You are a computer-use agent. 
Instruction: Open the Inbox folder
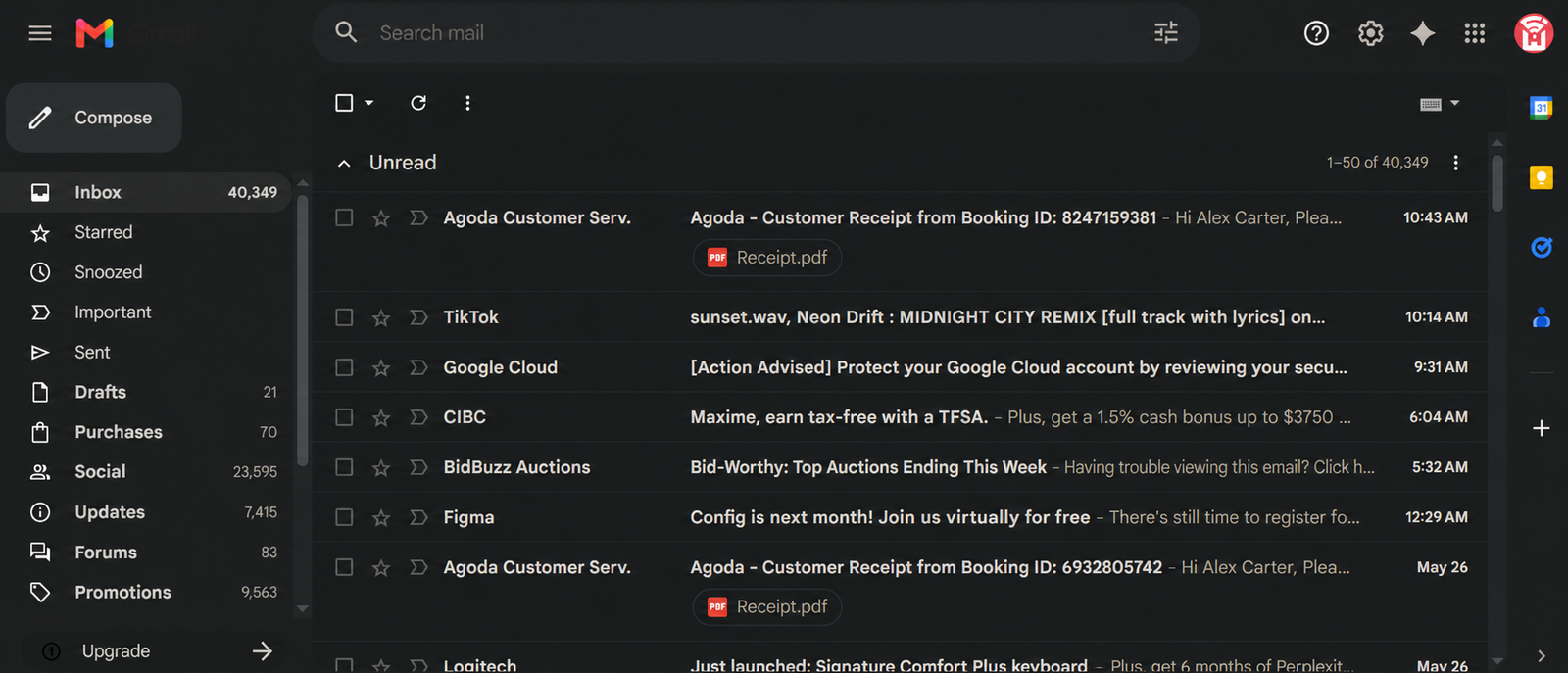tap(145, 192)
